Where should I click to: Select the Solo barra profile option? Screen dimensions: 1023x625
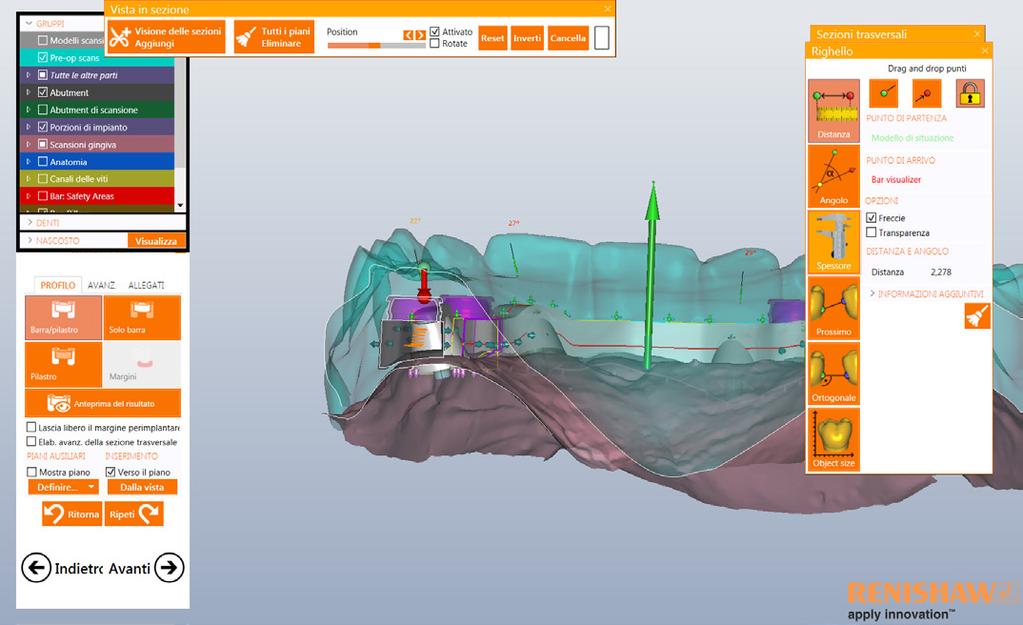click(142, 317)
